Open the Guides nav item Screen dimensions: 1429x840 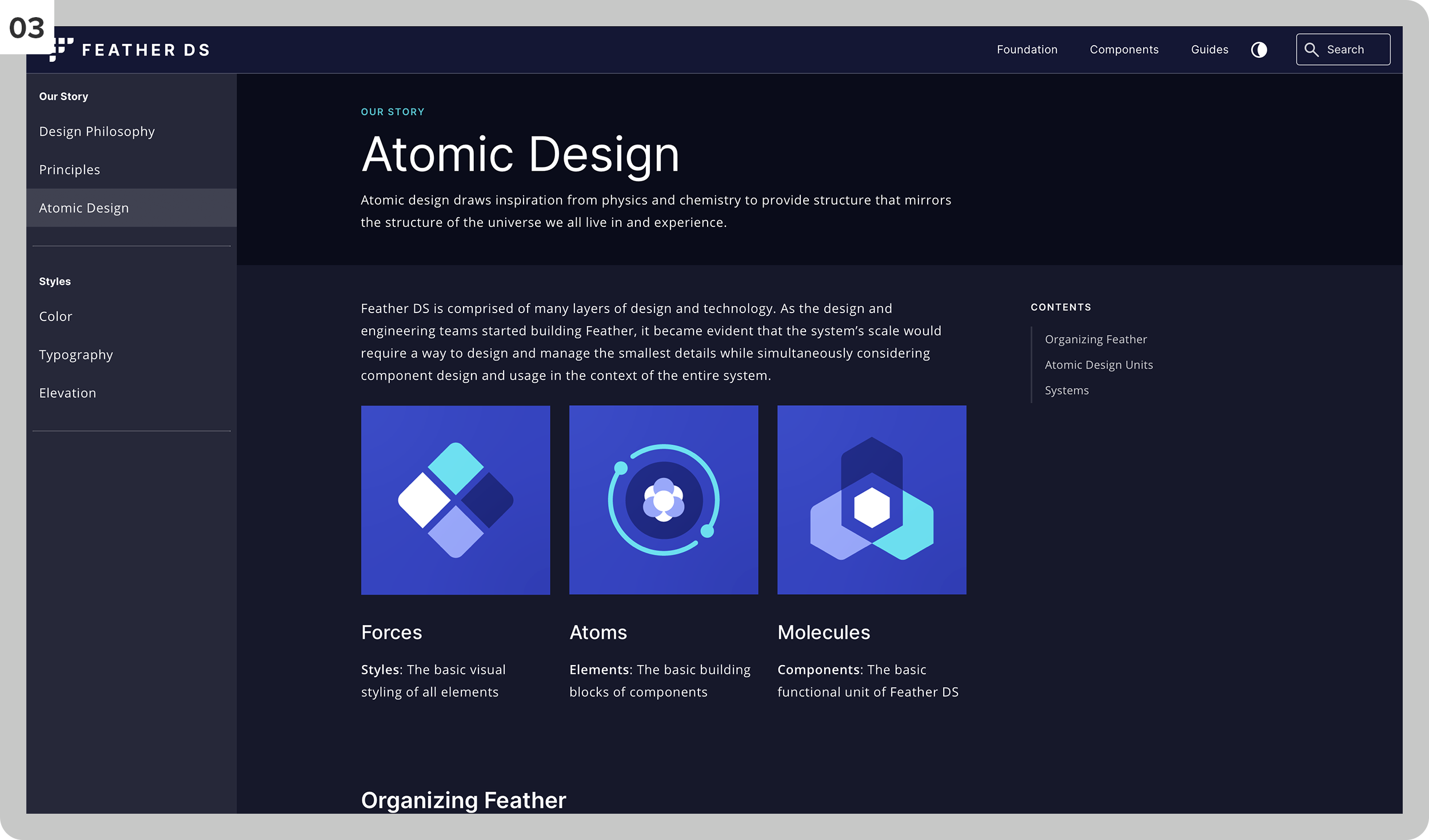[x=1210, y=50]
